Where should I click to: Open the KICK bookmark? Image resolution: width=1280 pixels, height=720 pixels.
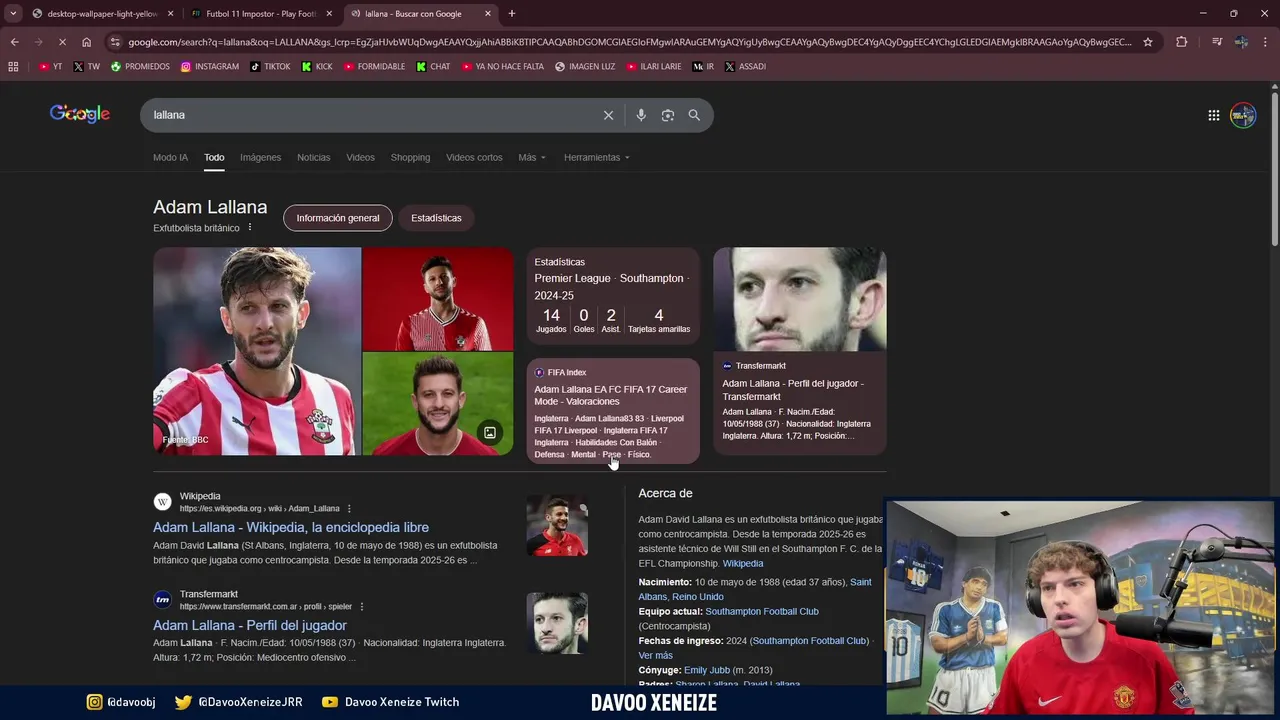(x=317, y=67)
